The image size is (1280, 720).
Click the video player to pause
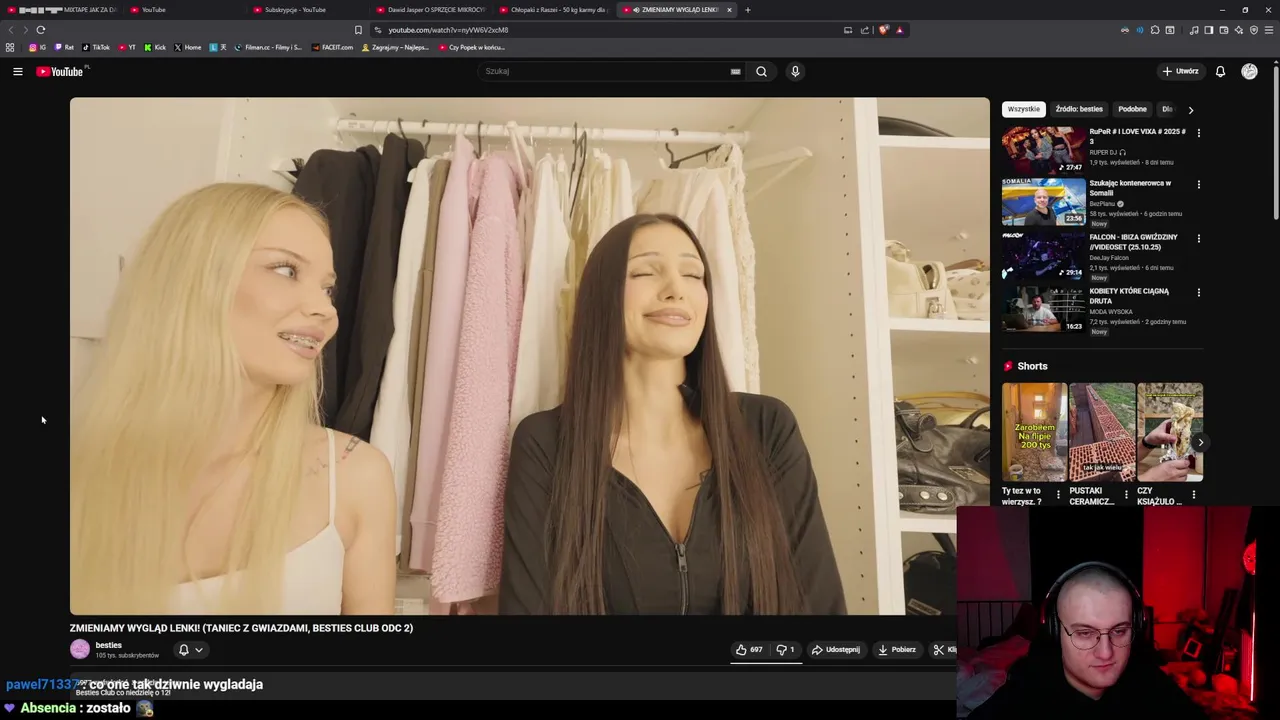529,356
